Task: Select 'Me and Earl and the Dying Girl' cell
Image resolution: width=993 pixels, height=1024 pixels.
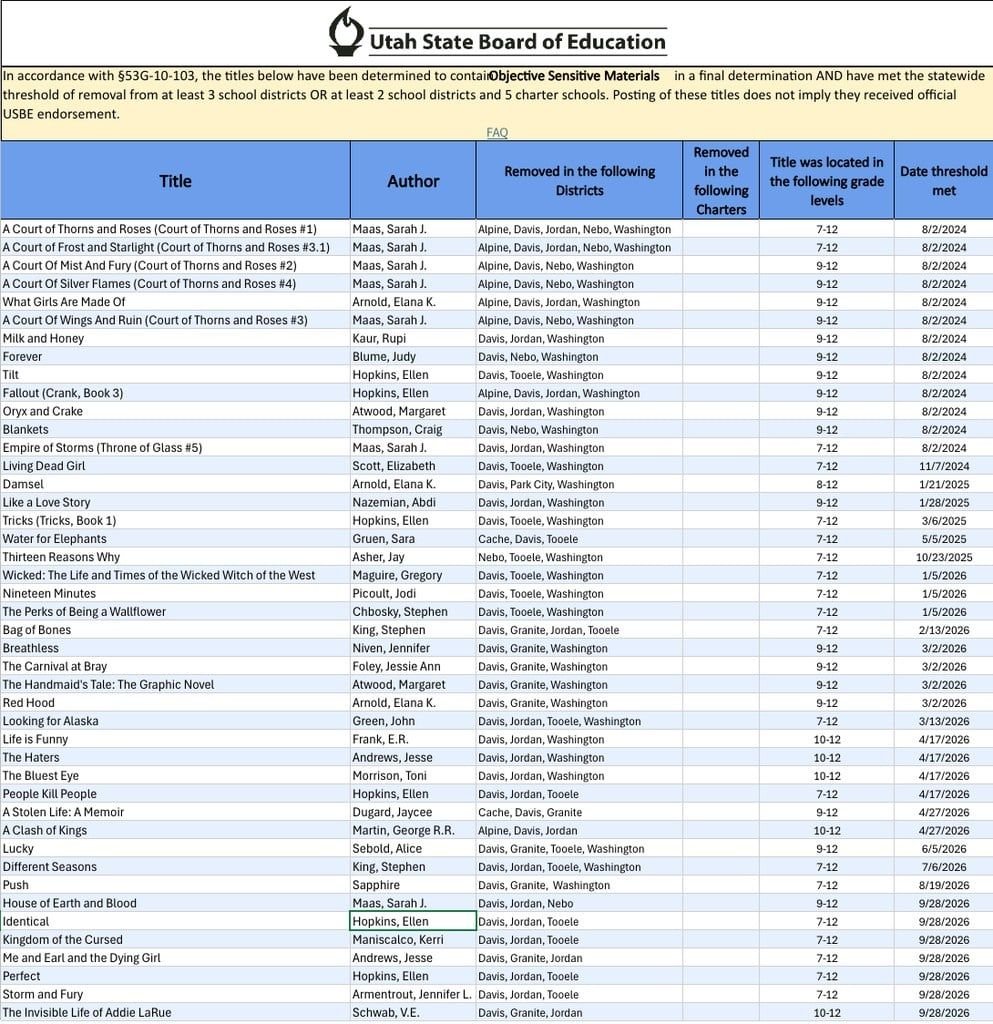Action: 175,959
